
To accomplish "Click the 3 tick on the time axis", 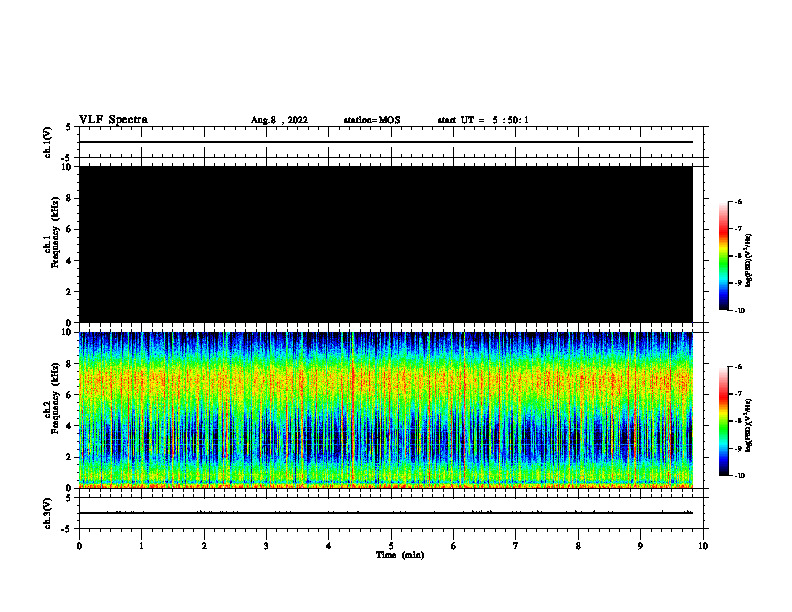I will [266, 546].
